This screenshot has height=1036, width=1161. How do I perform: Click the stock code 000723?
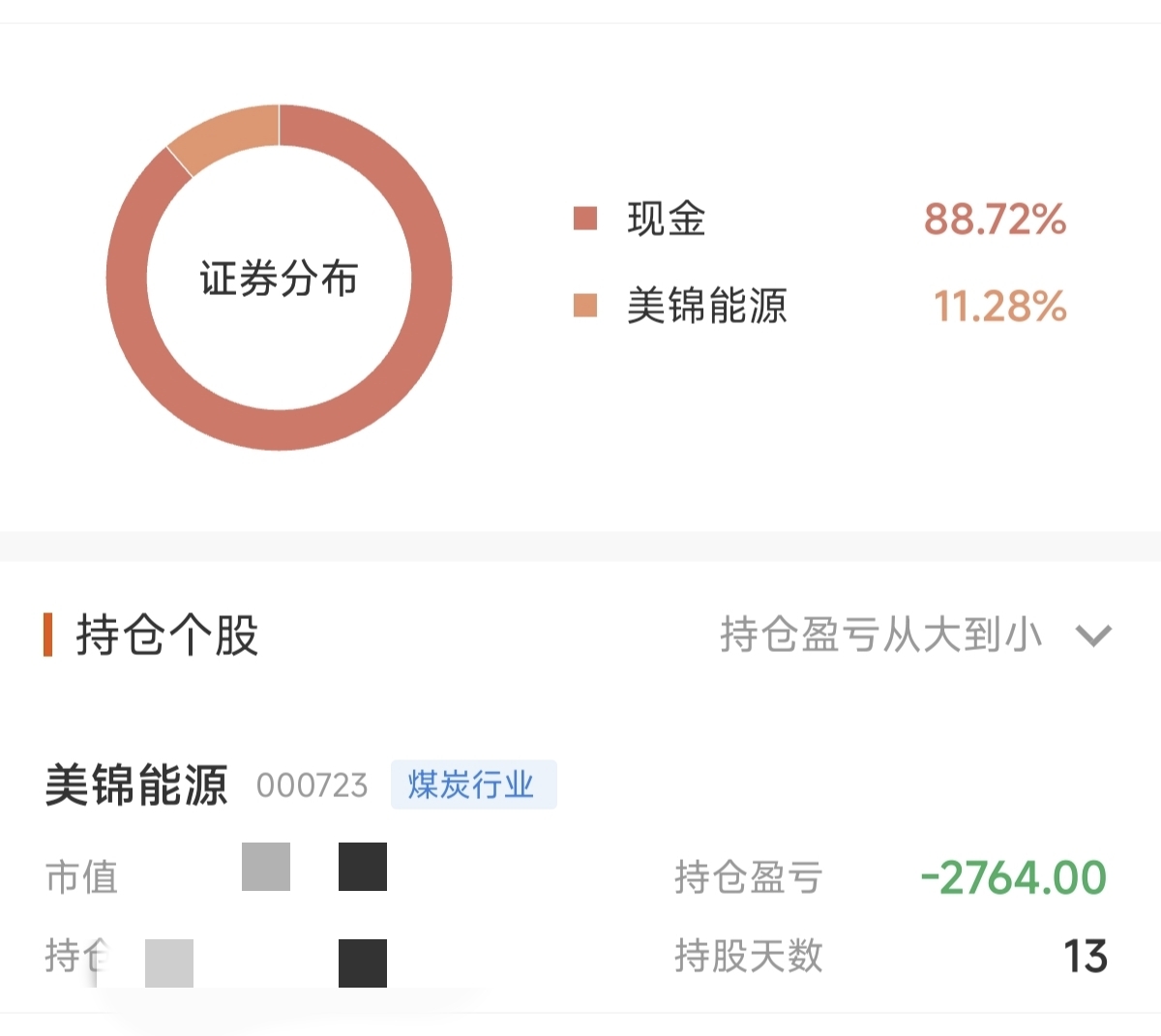pos(312,785)
